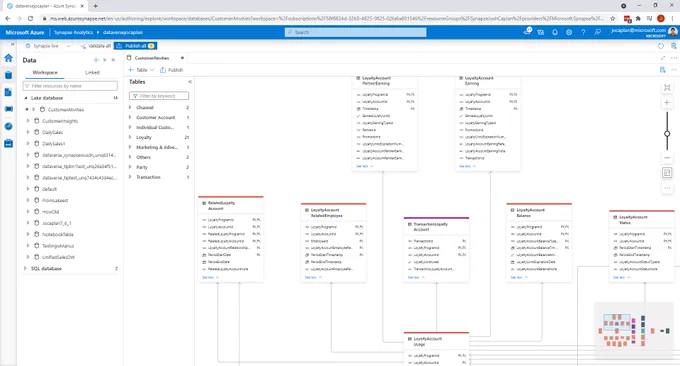Open Chrome extensions puzzle icon
This screenshot has height=366, width=680.
point(638,19)
